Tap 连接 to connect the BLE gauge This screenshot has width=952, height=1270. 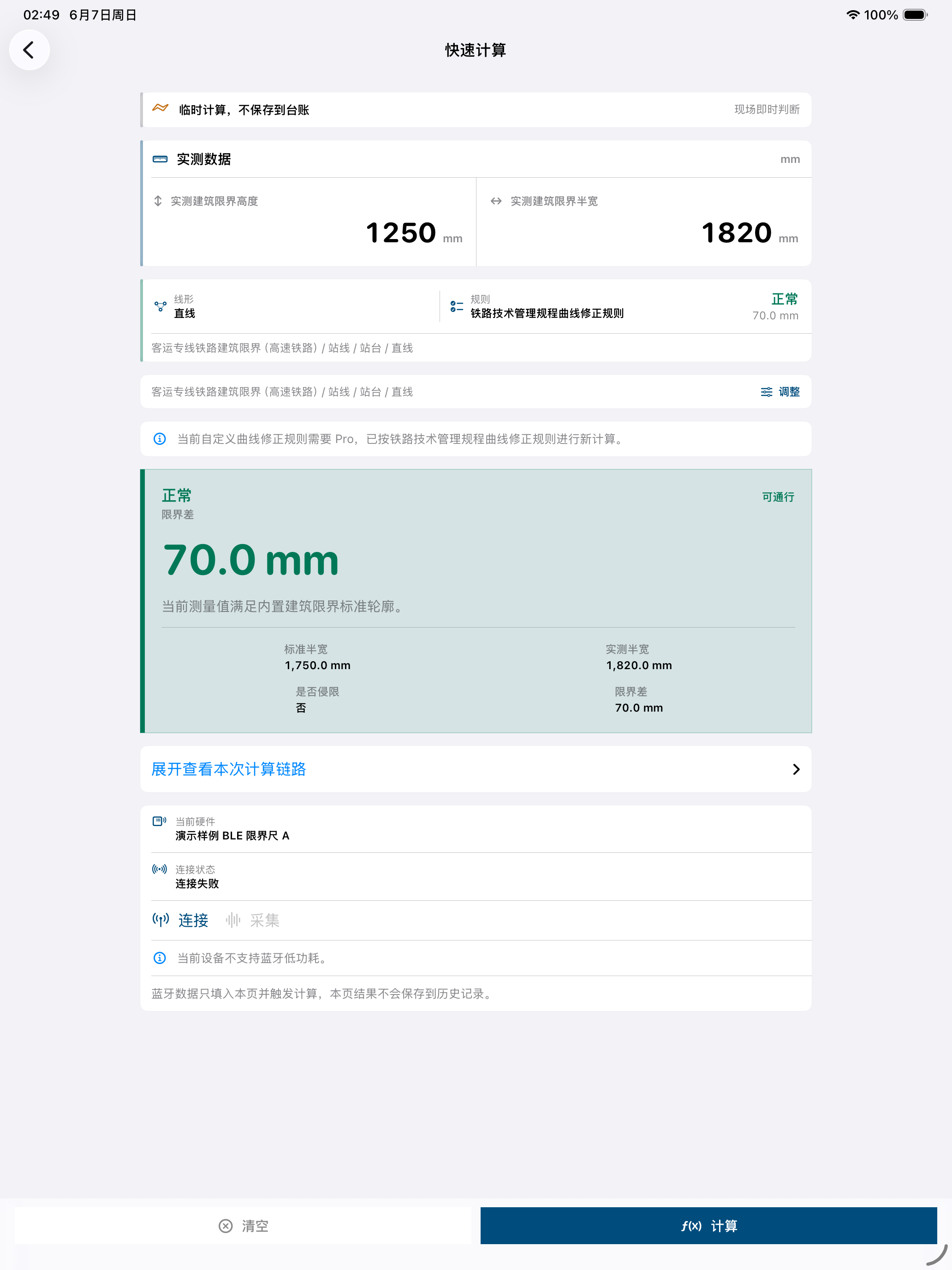click(x=180, y=920)
